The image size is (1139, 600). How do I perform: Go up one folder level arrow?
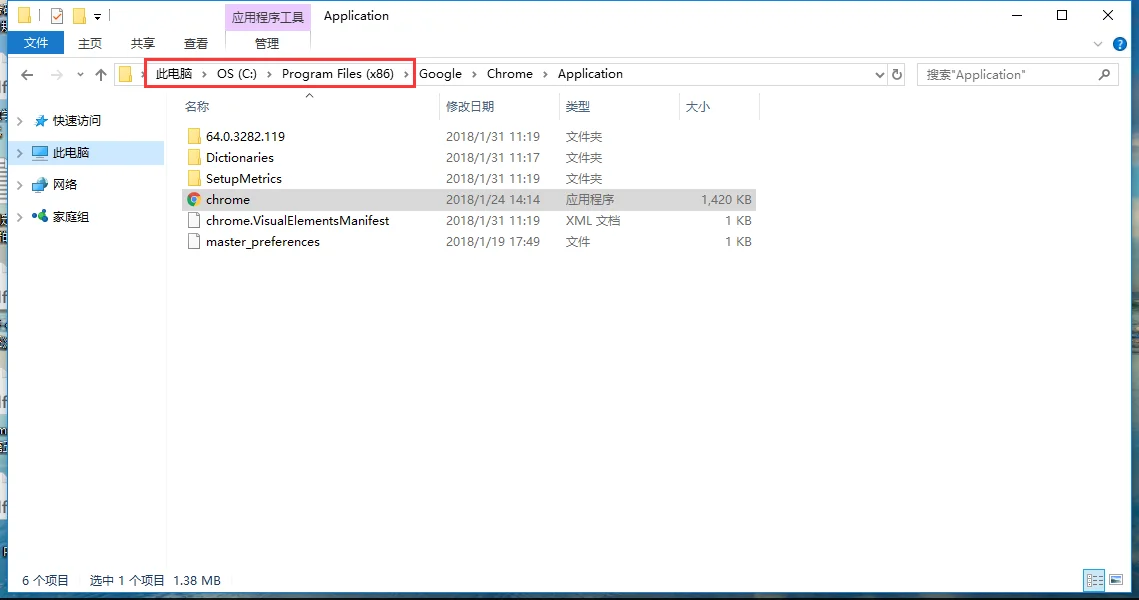point(100,74)
